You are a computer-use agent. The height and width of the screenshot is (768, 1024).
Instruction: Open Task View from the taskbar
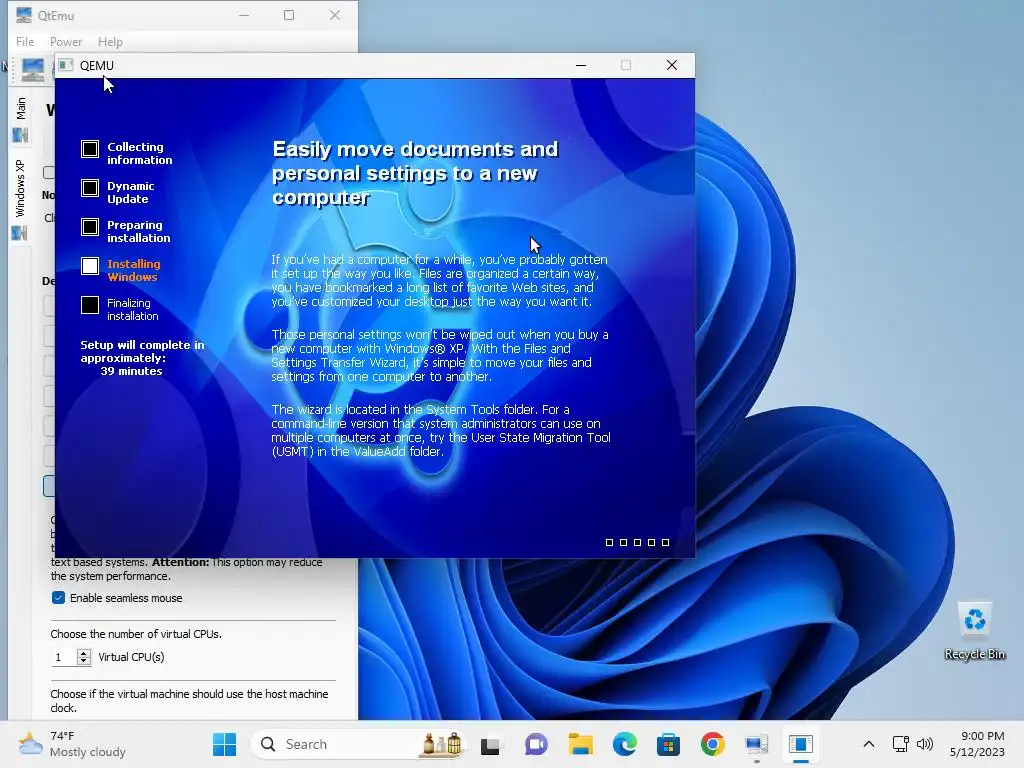(x=490, y=744)
